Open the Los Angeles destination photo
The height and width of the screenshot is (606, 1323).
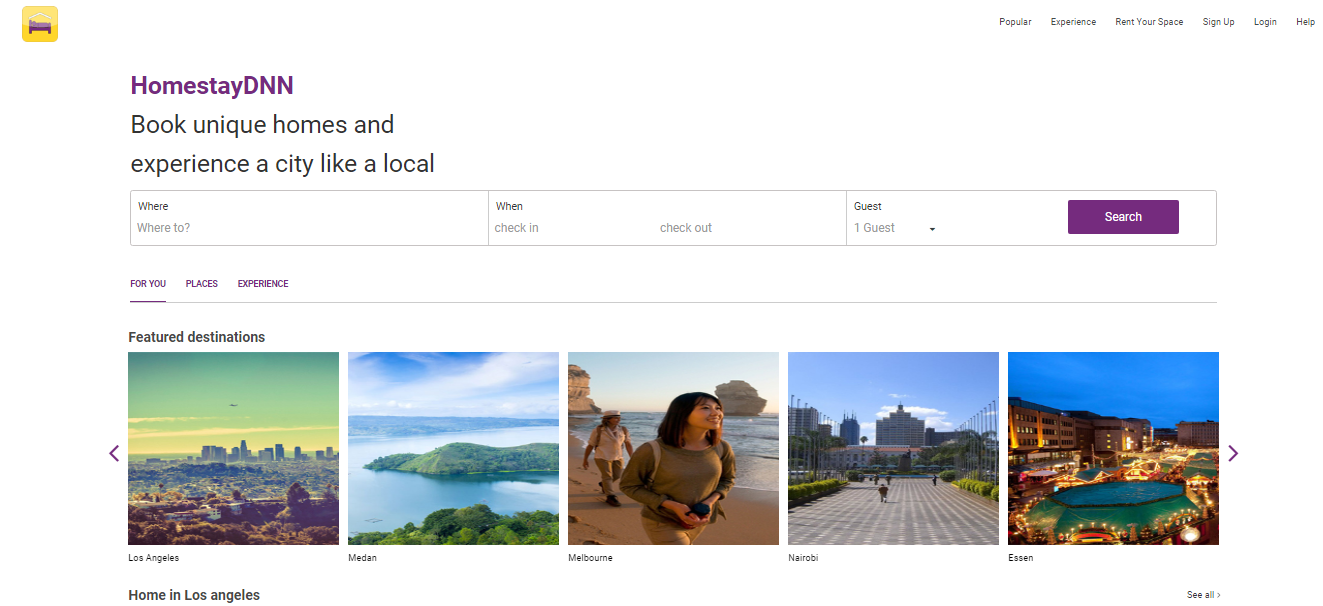click(x=233, y=448)
